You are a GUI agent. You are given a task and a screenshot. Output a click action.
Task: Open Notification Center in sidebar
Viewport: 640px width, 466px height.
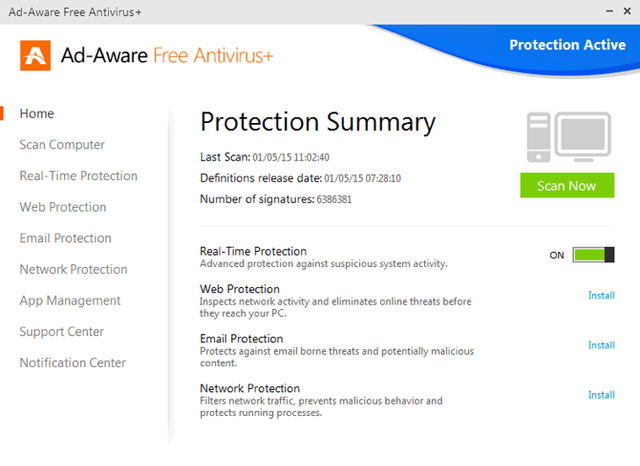pyautogui.click(x=73, y=363)
